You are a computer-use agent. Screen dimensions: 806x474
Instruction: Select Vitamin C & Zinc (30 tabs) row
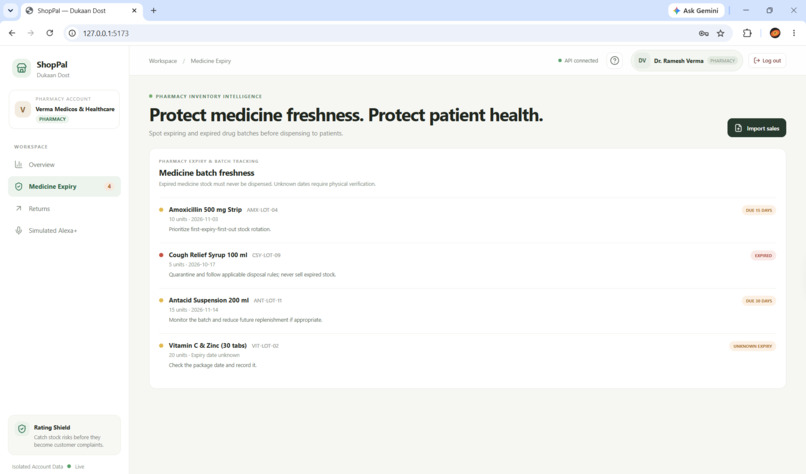click(467, 355)
